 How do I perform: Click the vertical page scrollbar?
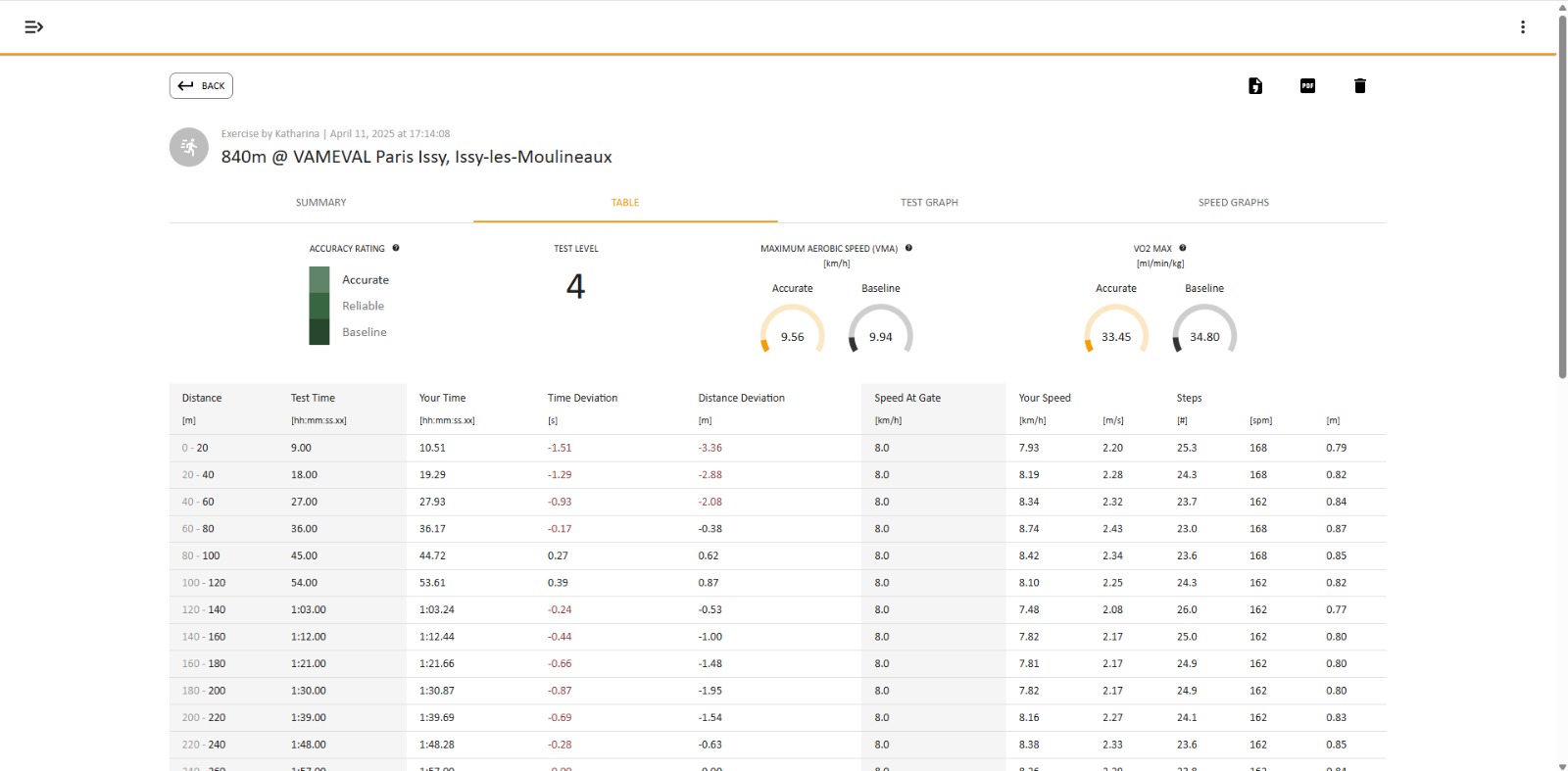[1562, 196]
